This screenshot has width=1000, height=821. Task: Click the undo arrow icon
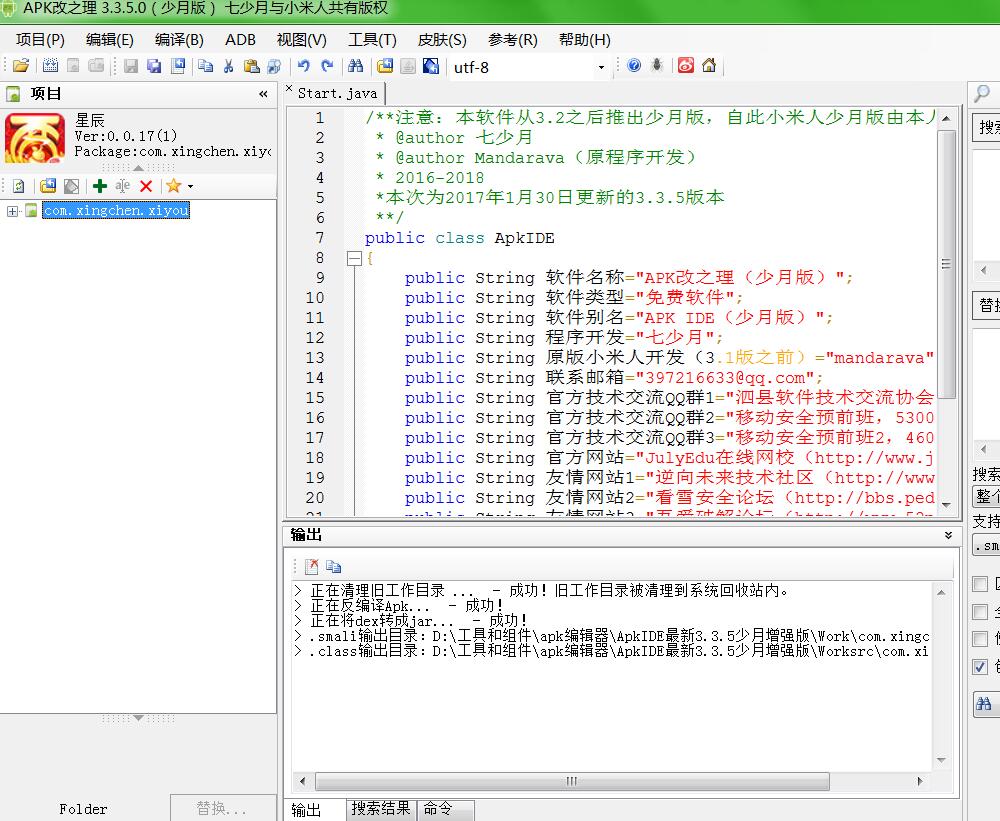pos(304,67)
